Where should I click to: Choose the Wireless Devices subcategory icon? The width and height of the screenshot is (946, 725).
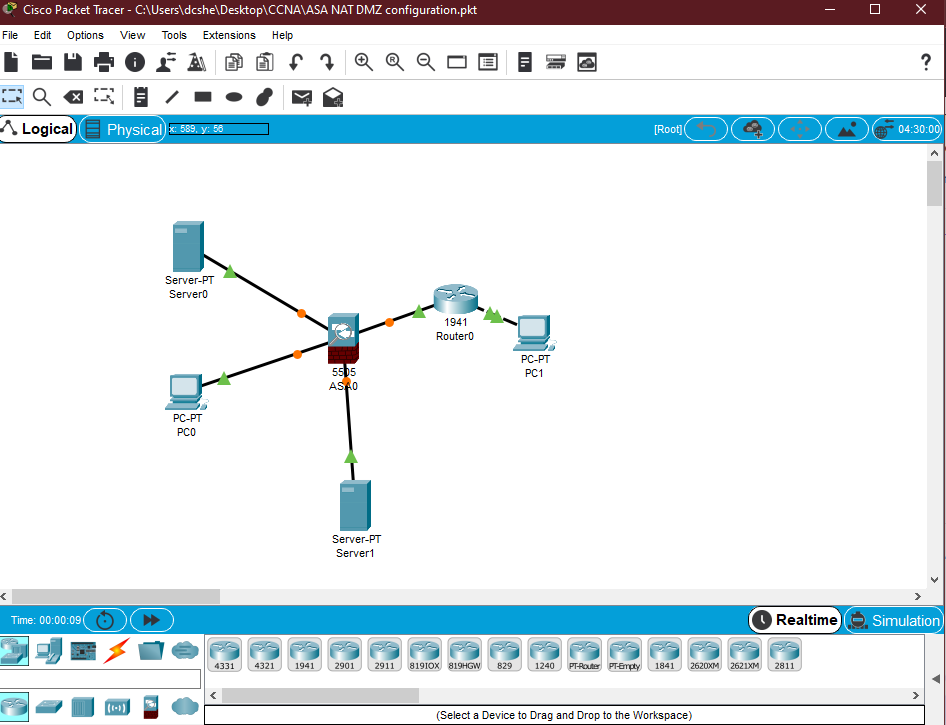pos(117,706)
